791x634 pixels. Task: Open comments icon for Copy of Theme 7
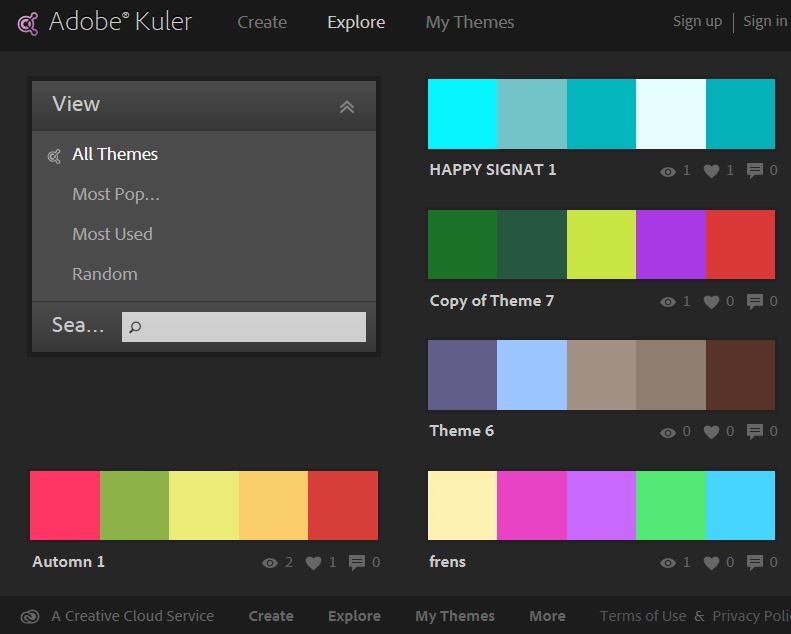point(755,301)
